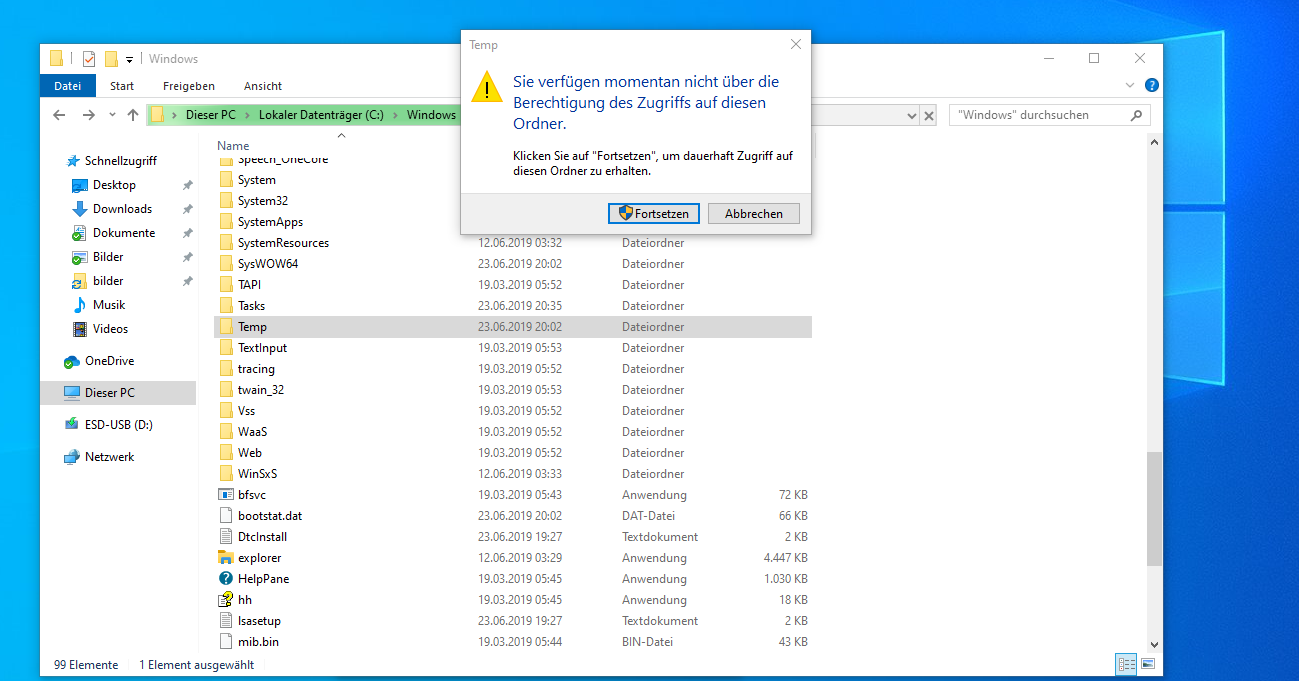
Task: Click the New folder Quick Access Toolbar icon
Action: [110, 59]
